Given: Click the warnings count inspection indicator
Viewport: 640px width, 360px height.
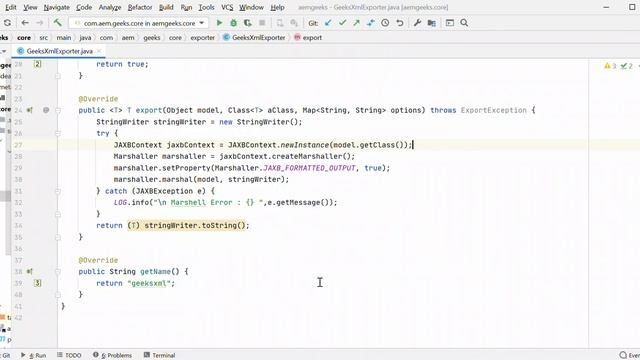Looking at the screenshot, I should pyautogui.click(x=610, y=66).
